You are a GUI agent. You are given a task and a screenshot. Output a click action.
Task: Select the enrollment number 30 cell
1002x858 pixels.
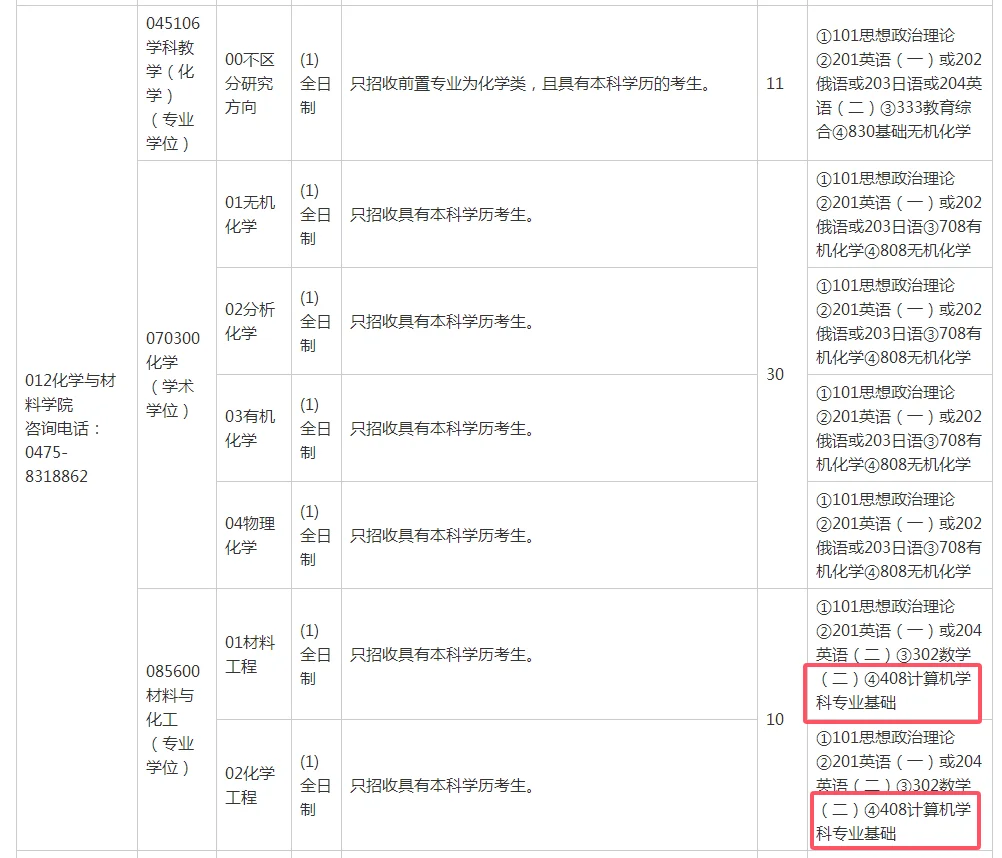pos(776,374)
